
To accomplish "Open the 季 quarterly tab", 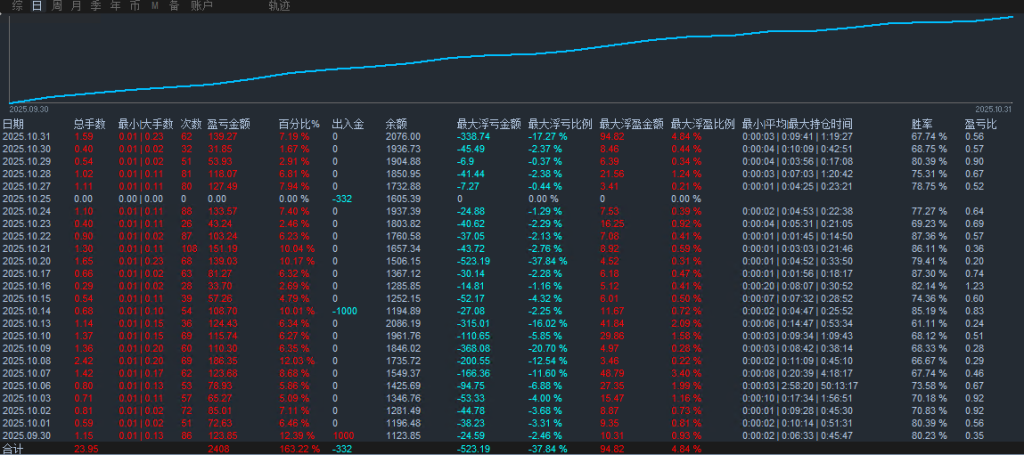I will pos(96,6).
